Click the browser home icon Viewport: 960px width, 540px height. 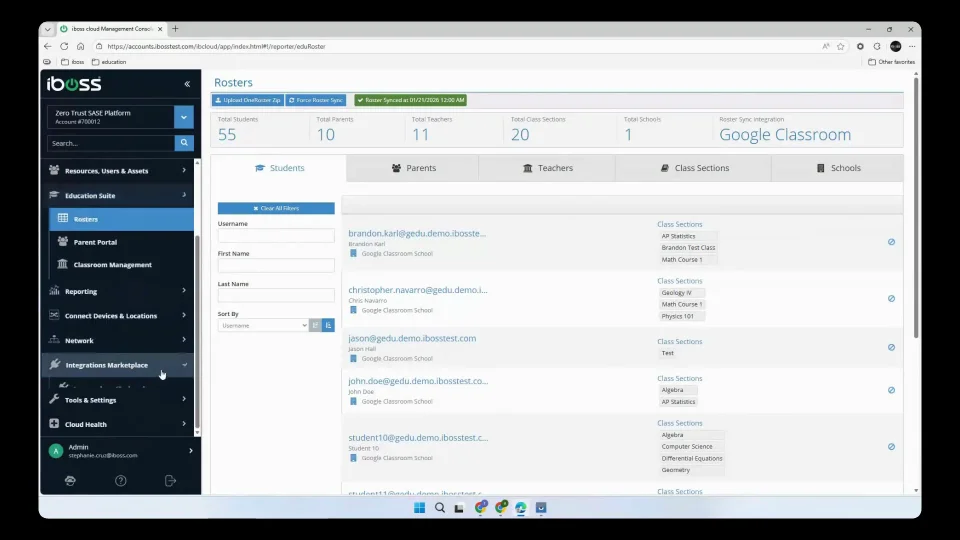click(x=80, y=46)
